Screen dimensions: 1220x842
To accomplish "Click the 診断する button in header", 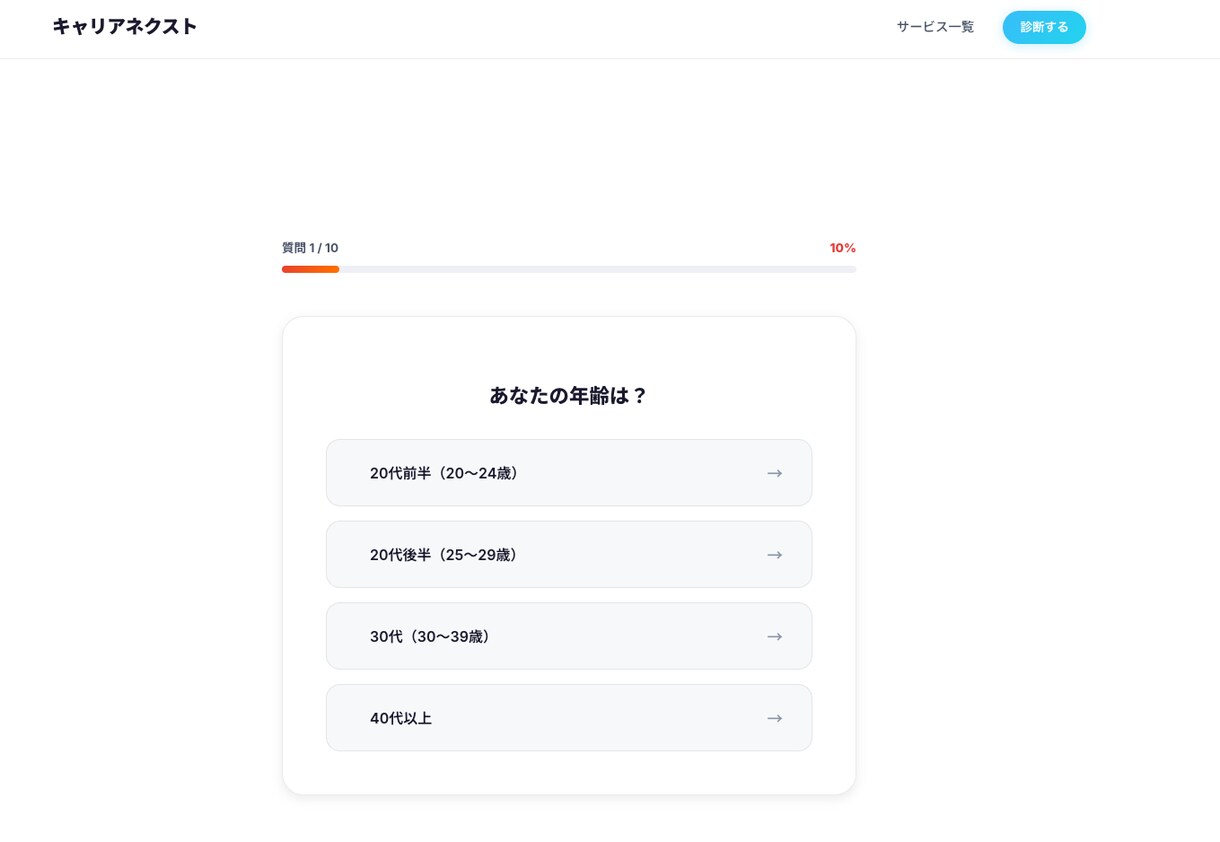I will (x=1044, y=27).
